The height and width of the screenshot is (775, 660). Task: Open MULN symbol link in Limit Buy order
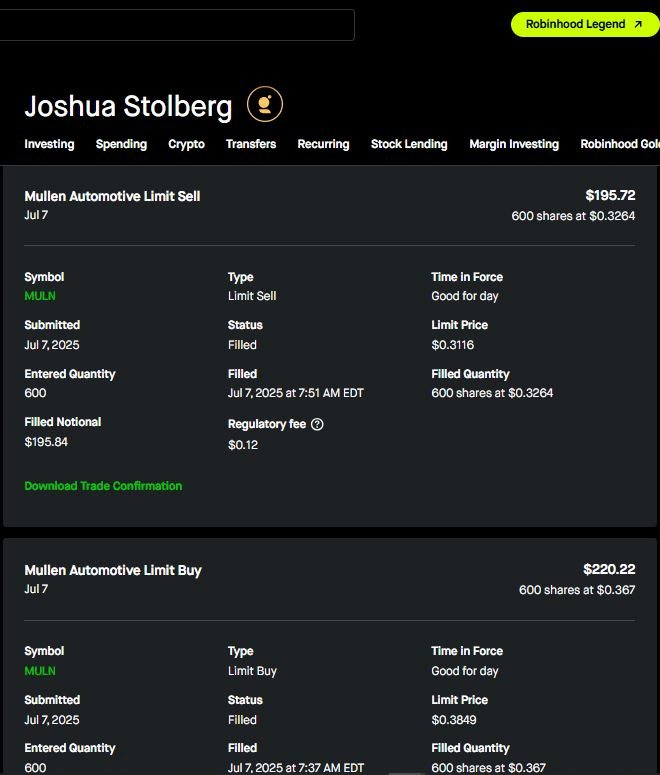tap(40, 671)
